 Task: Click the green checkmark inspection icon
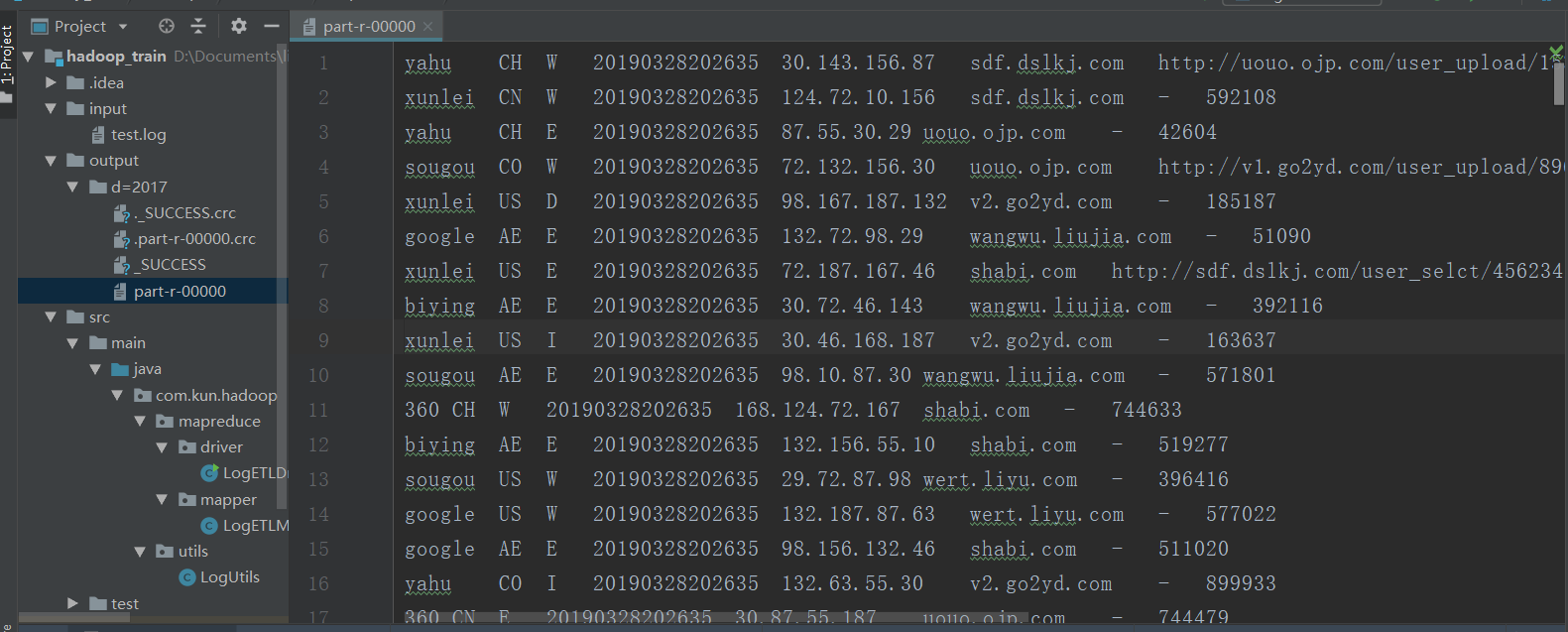tap(1556, 52)
